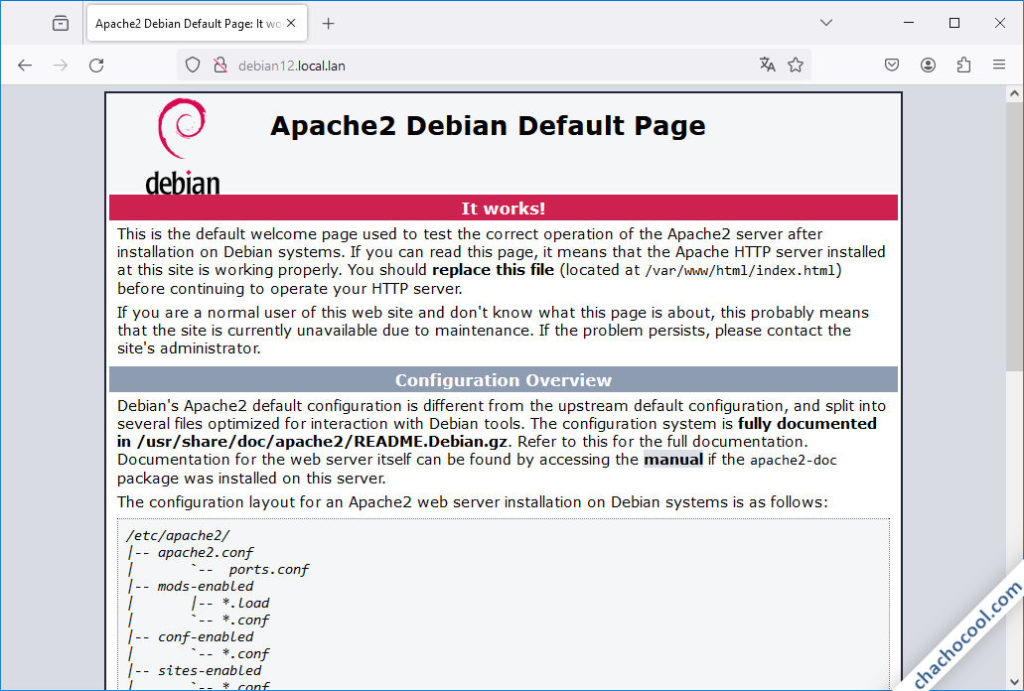Click the forward navigation arrow
Viewport: 1024px width, 691px height.
tap(60, 64)
